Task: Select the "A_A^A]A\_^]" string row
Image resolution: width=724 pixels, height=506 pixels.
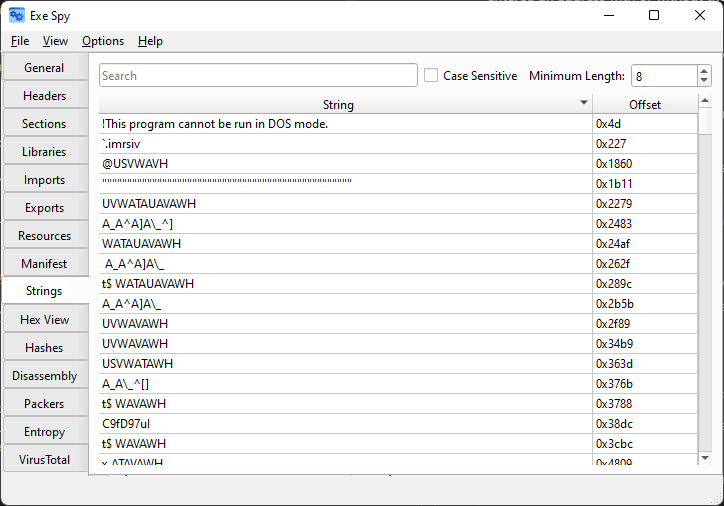Action: pos(345,224)
